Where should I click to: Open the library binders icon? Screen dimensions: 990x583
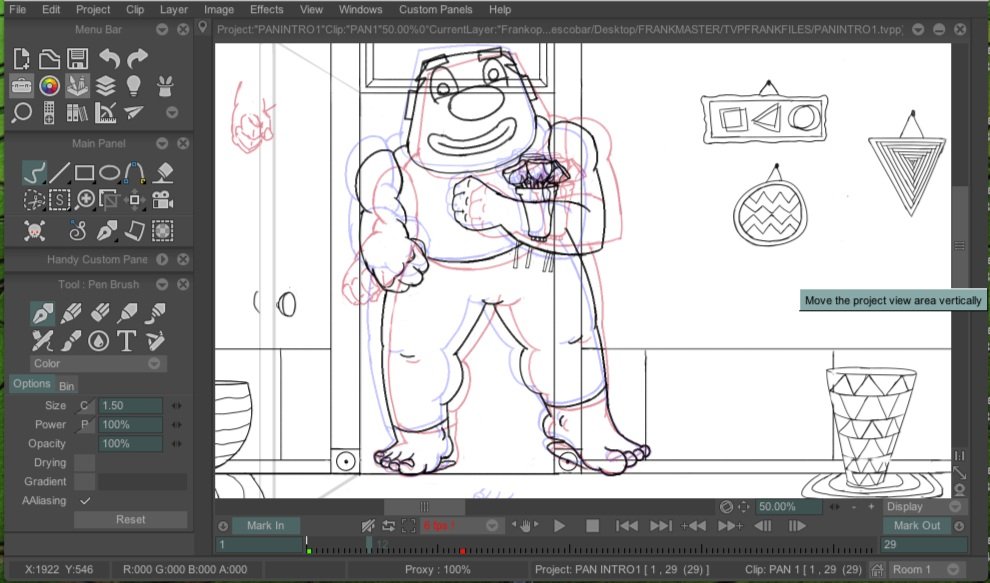[77, 113]
